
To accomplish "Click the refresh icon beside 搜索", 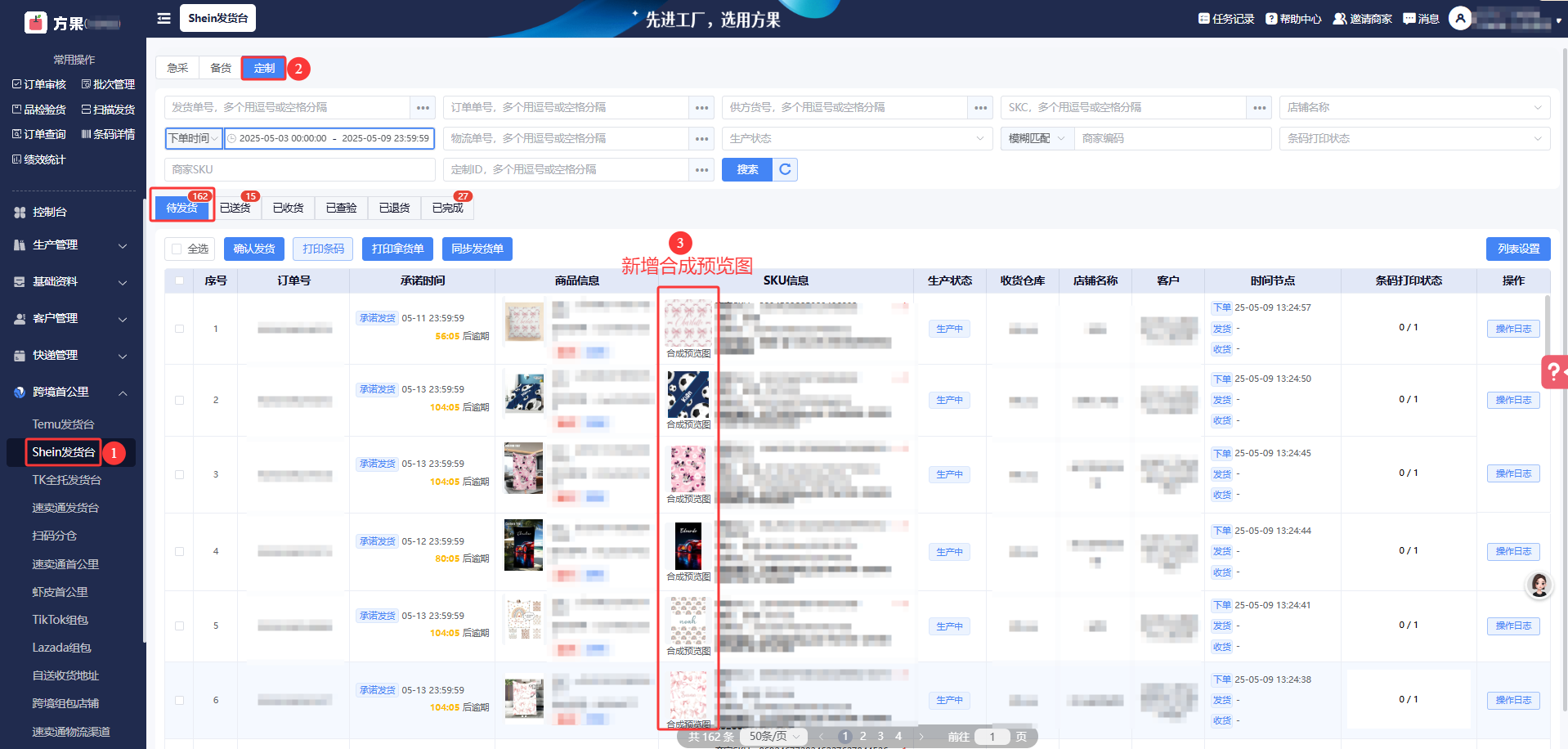I will pos(785,169).
